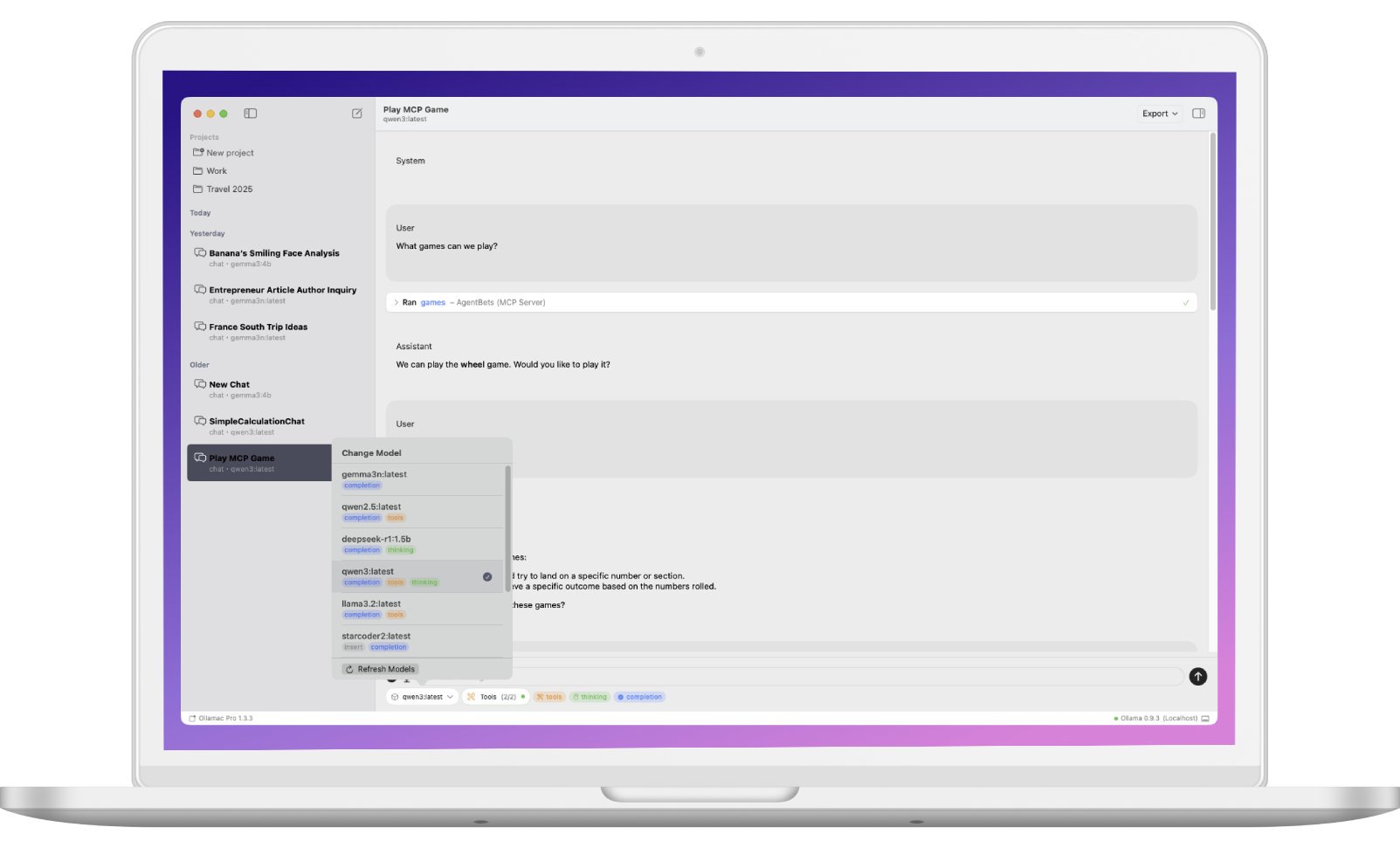Click the Ollama server status display icon
Image resolution: width=1400 pixels, height=848 pixels.
pos(1205,719)
